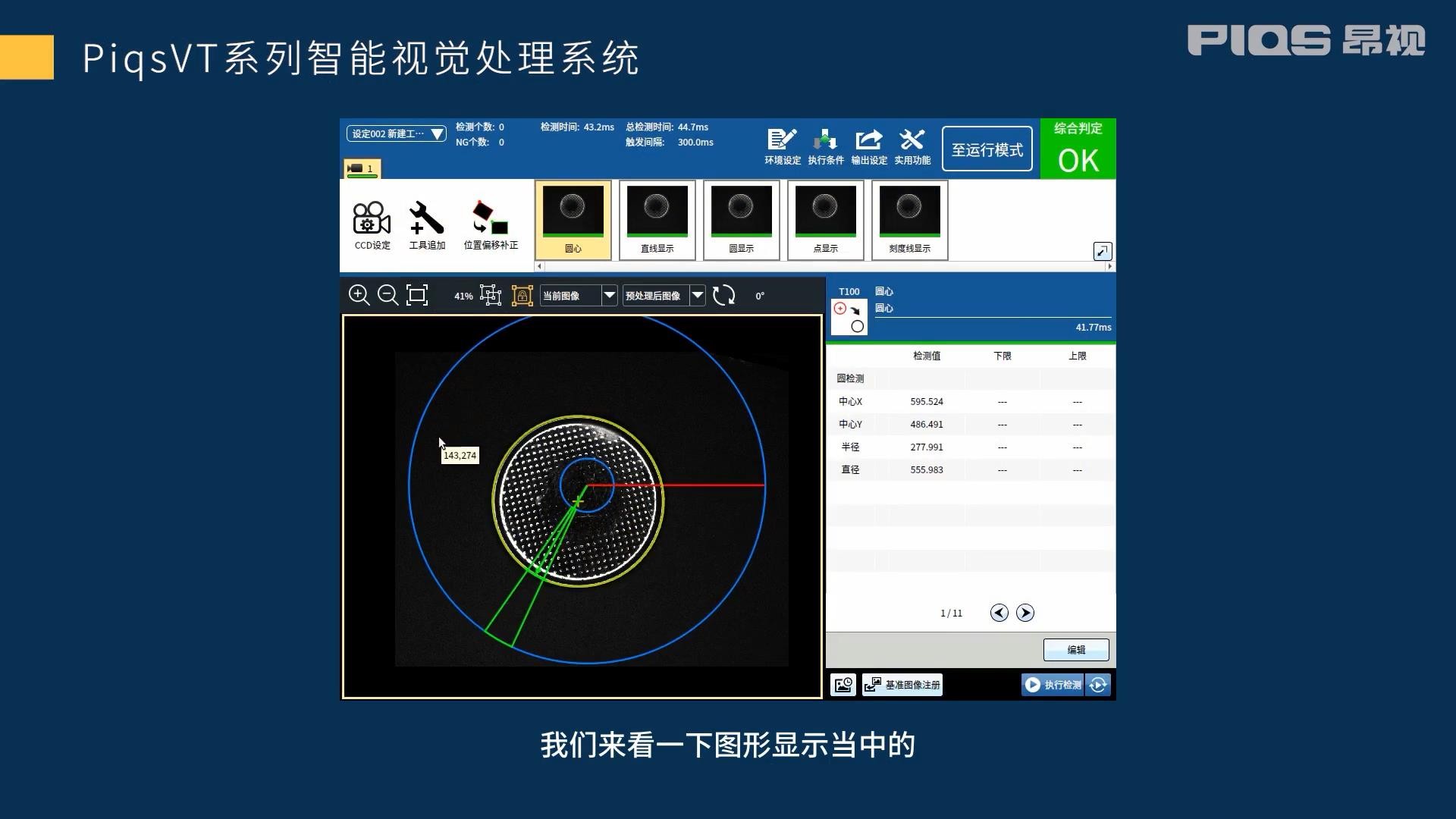Image resolution: width=1456 pixels, height=819 pixels.
Task: Click the rotate image icon
Action: (x=724, y=295)
